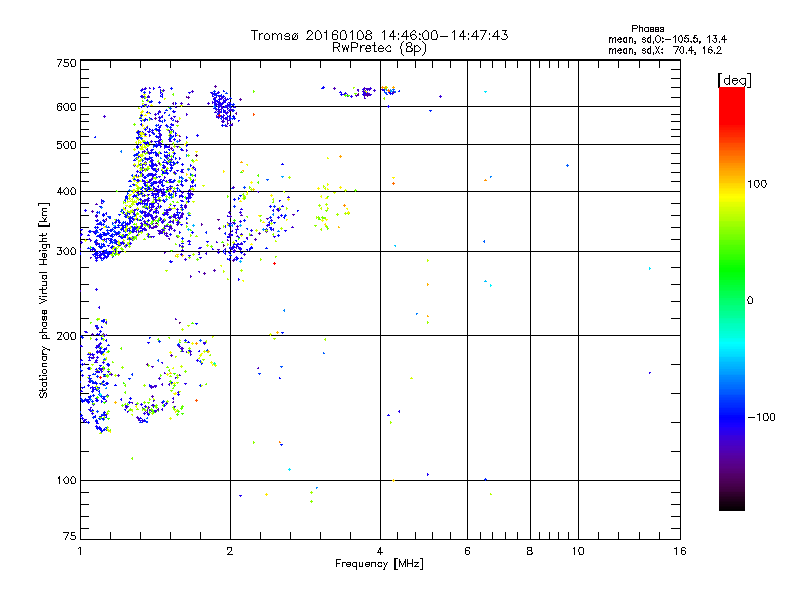Click the colorbar tick label '0'
800x600 pixels.
tap(749, 301)
